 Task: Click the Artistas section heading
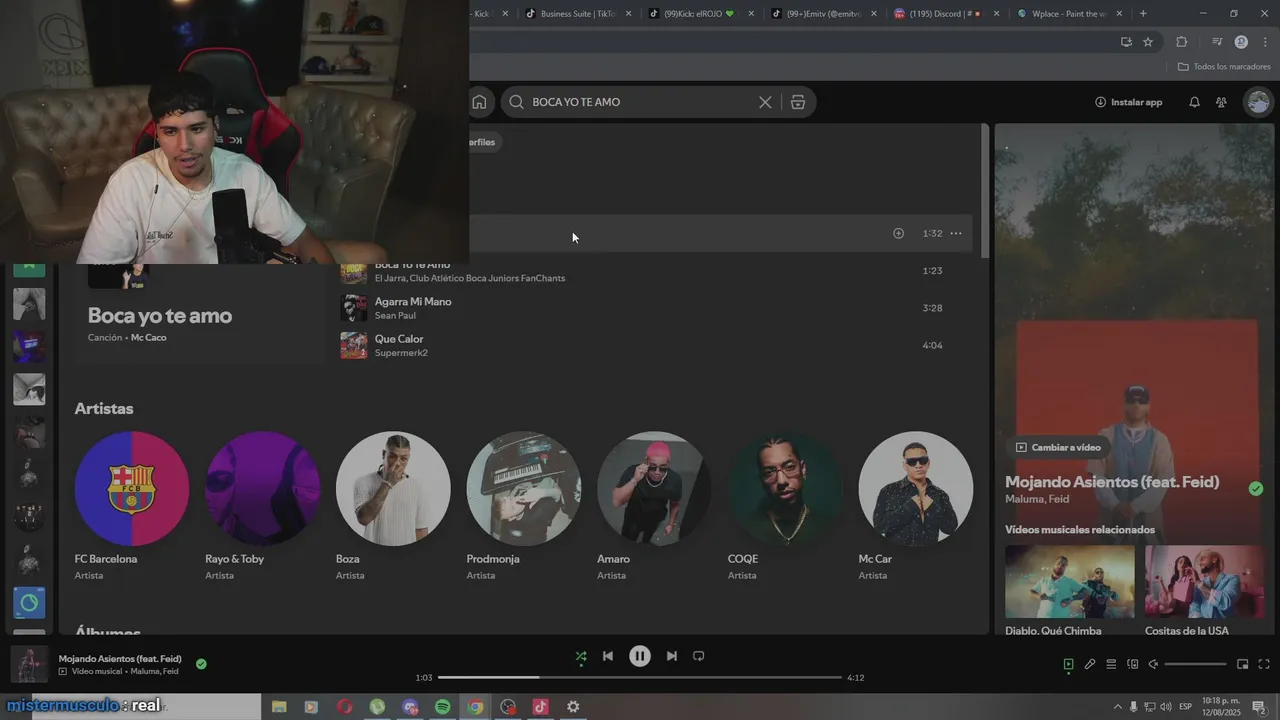104,408
